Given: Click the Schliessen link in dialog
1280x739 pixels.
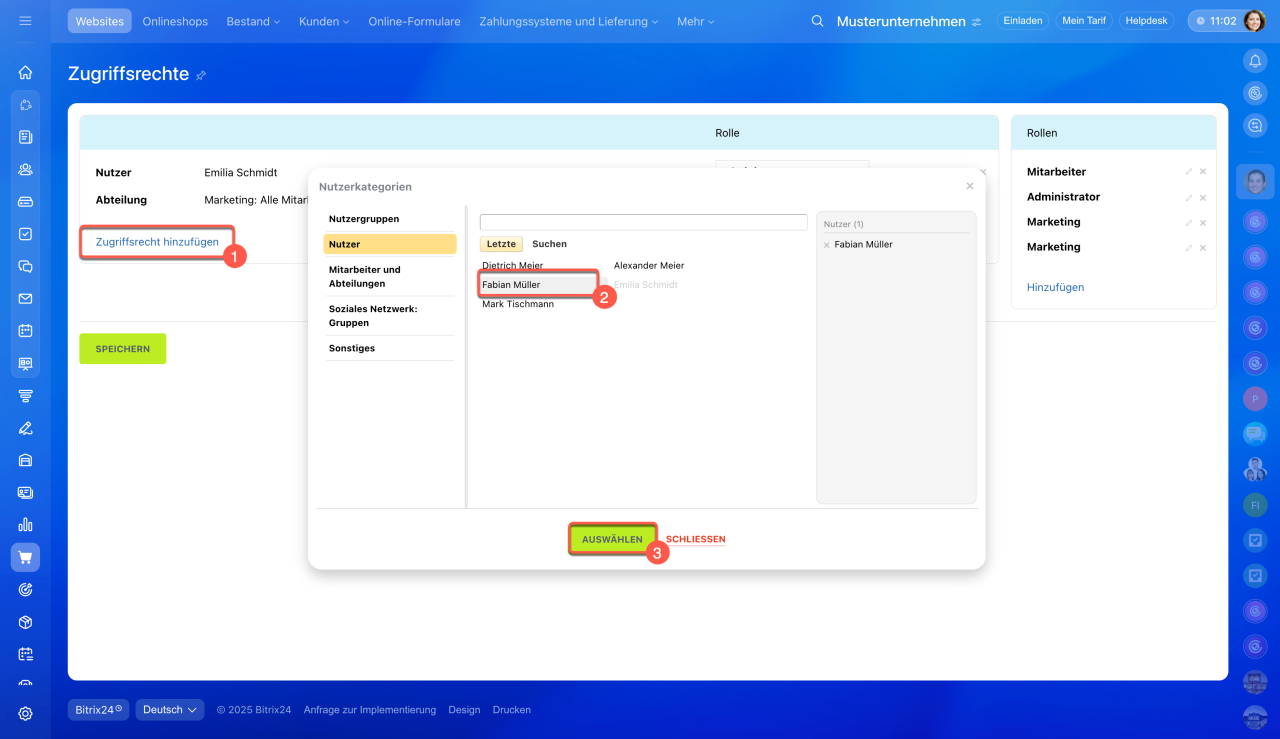Looking at the screenshot, I should click(696, 539).
